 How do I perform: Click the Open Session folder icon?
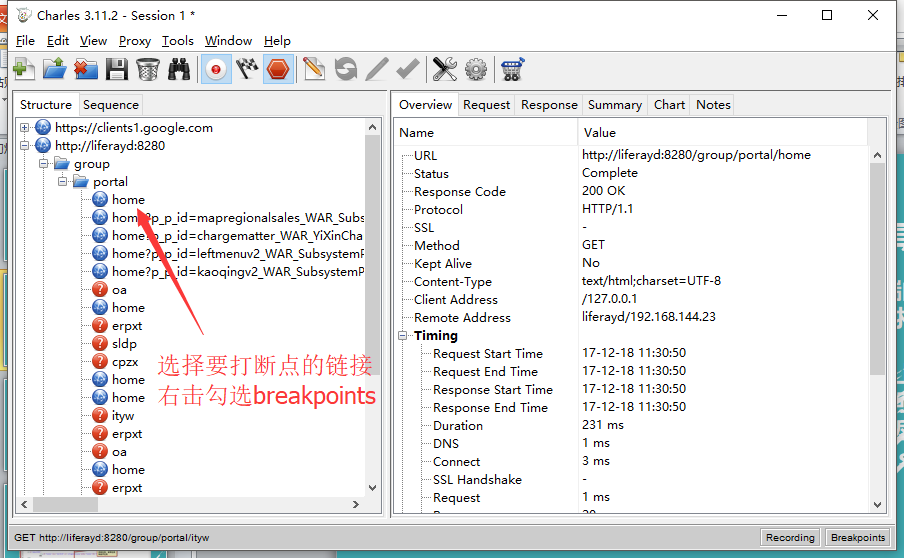(55, 69)
